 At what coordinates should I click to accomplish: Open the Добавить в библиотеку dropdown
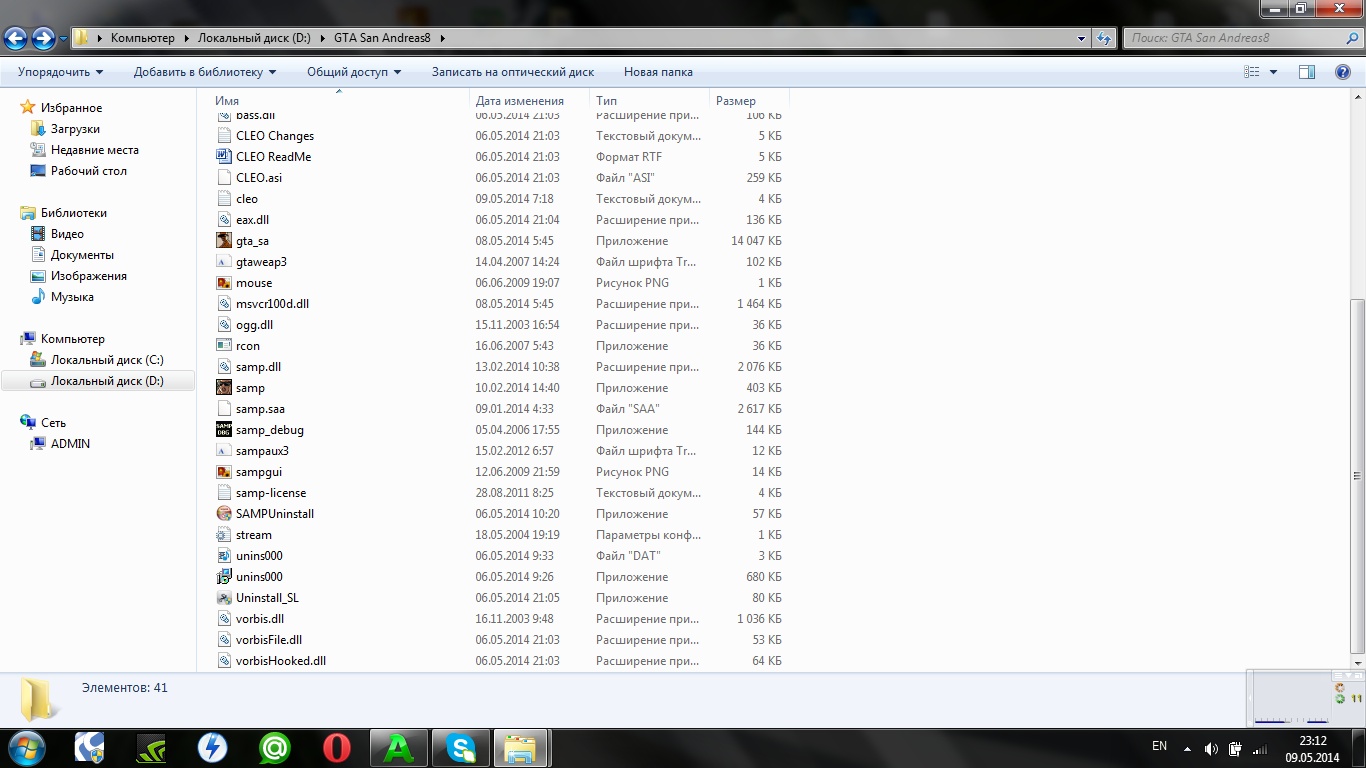(205, 72)
